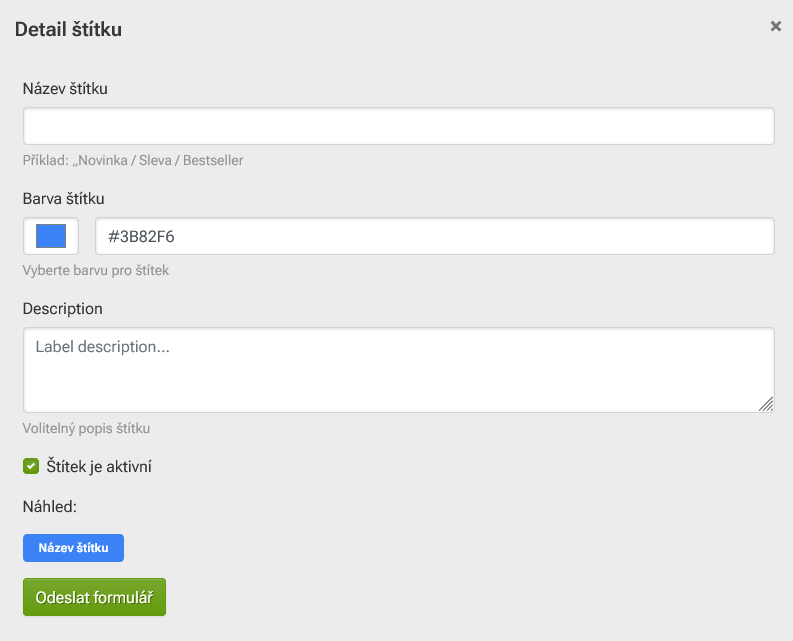Click the white checkmark inside the checkbox
Screen dimensions: 793x641
click(31, 466)
